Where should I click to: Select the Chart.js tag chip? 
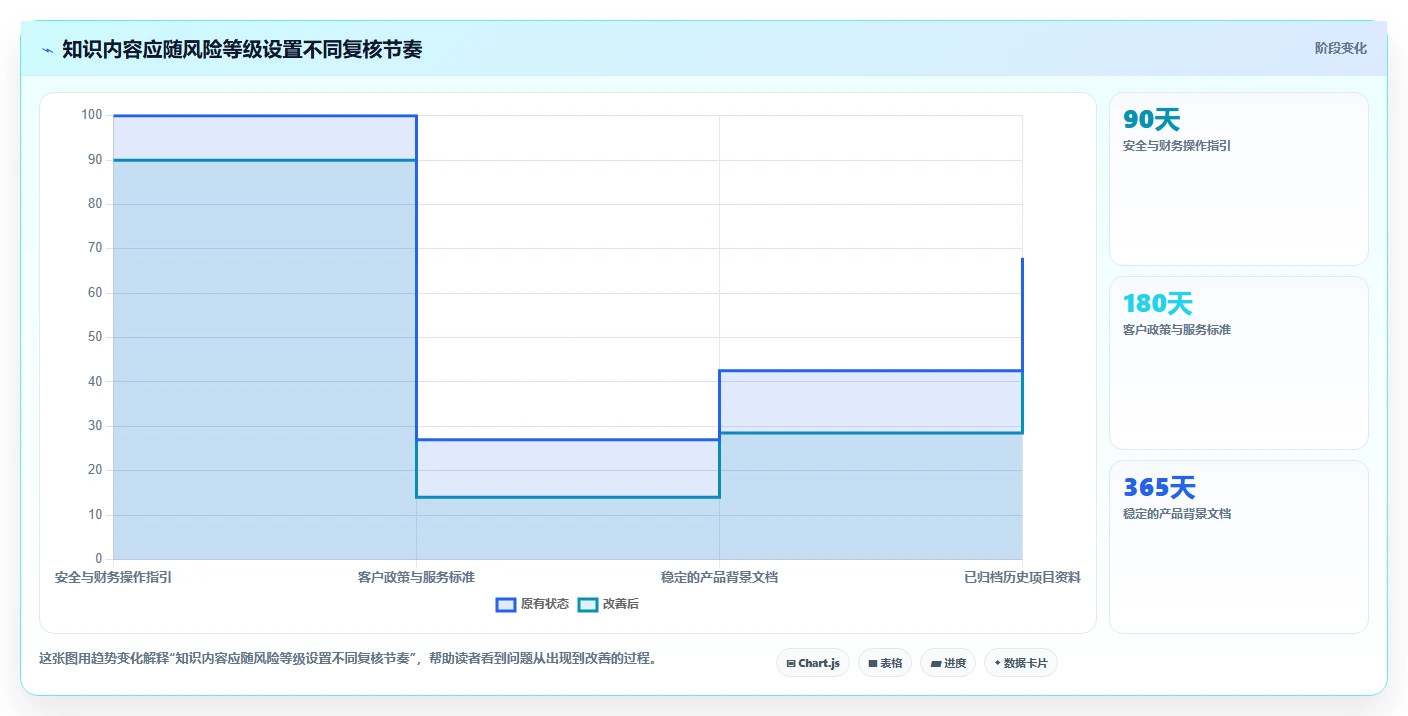pos(813,663)
